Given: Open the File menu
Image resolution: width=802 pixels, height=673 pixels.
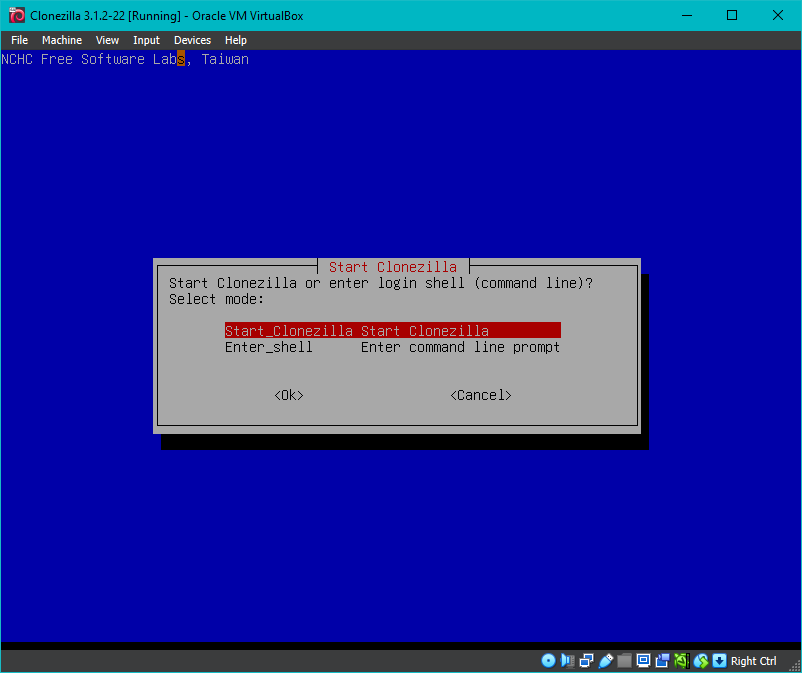Looking at the screenshot, I should 19,40.
